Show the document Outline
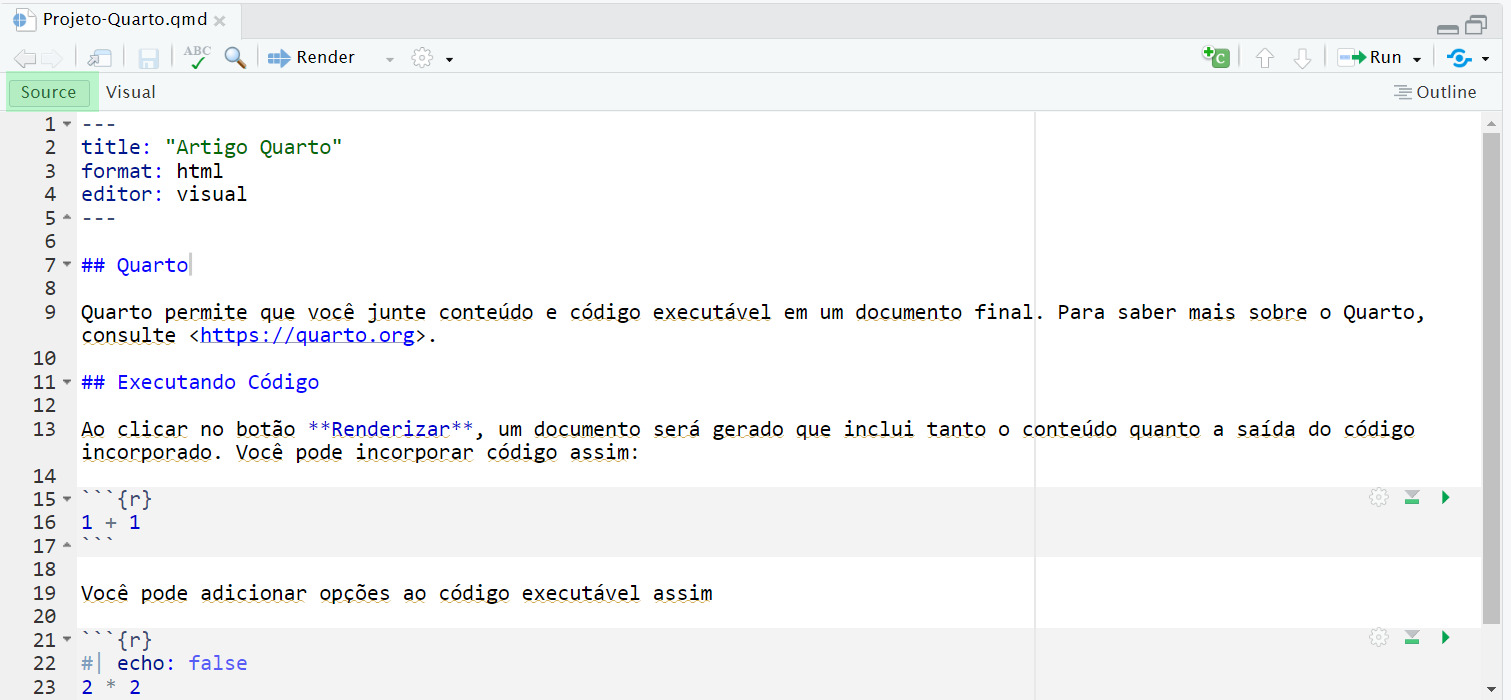Viewport: 1511px width, 700px height. 1435,92
